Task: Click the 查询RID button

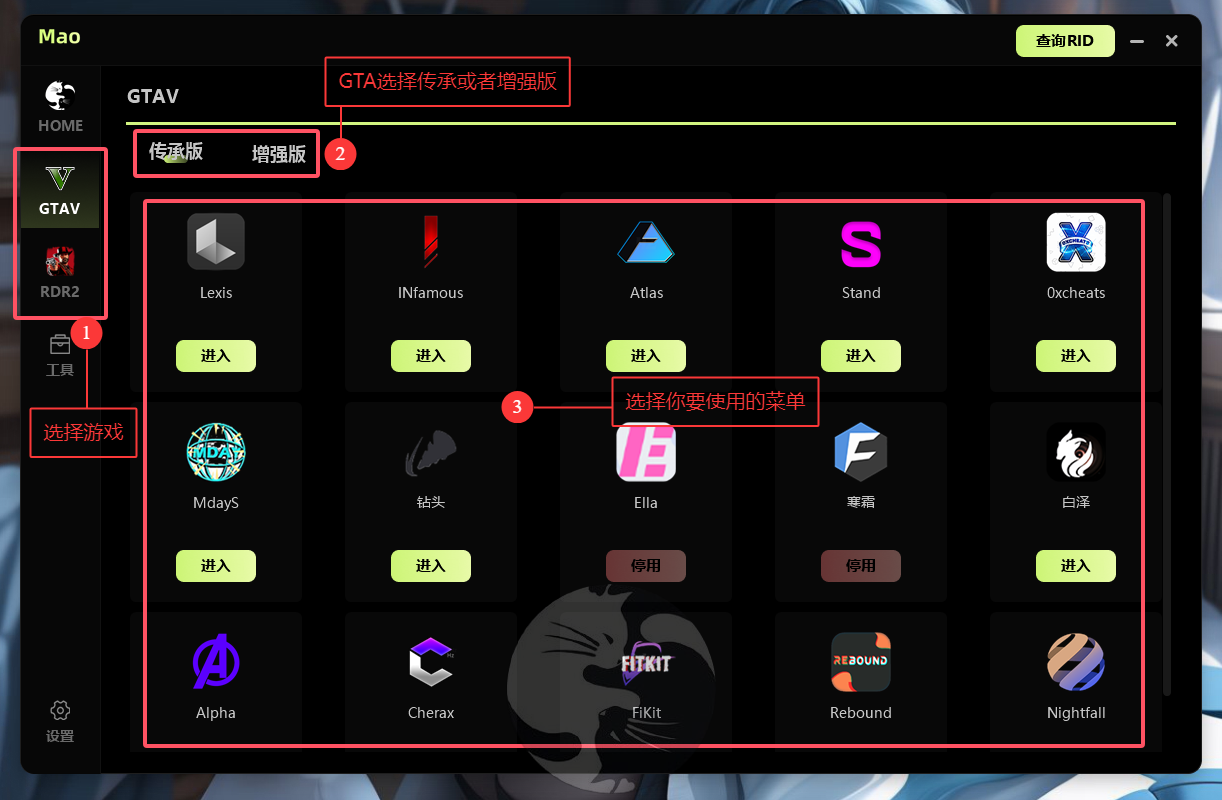Action: click(1065, 41)
